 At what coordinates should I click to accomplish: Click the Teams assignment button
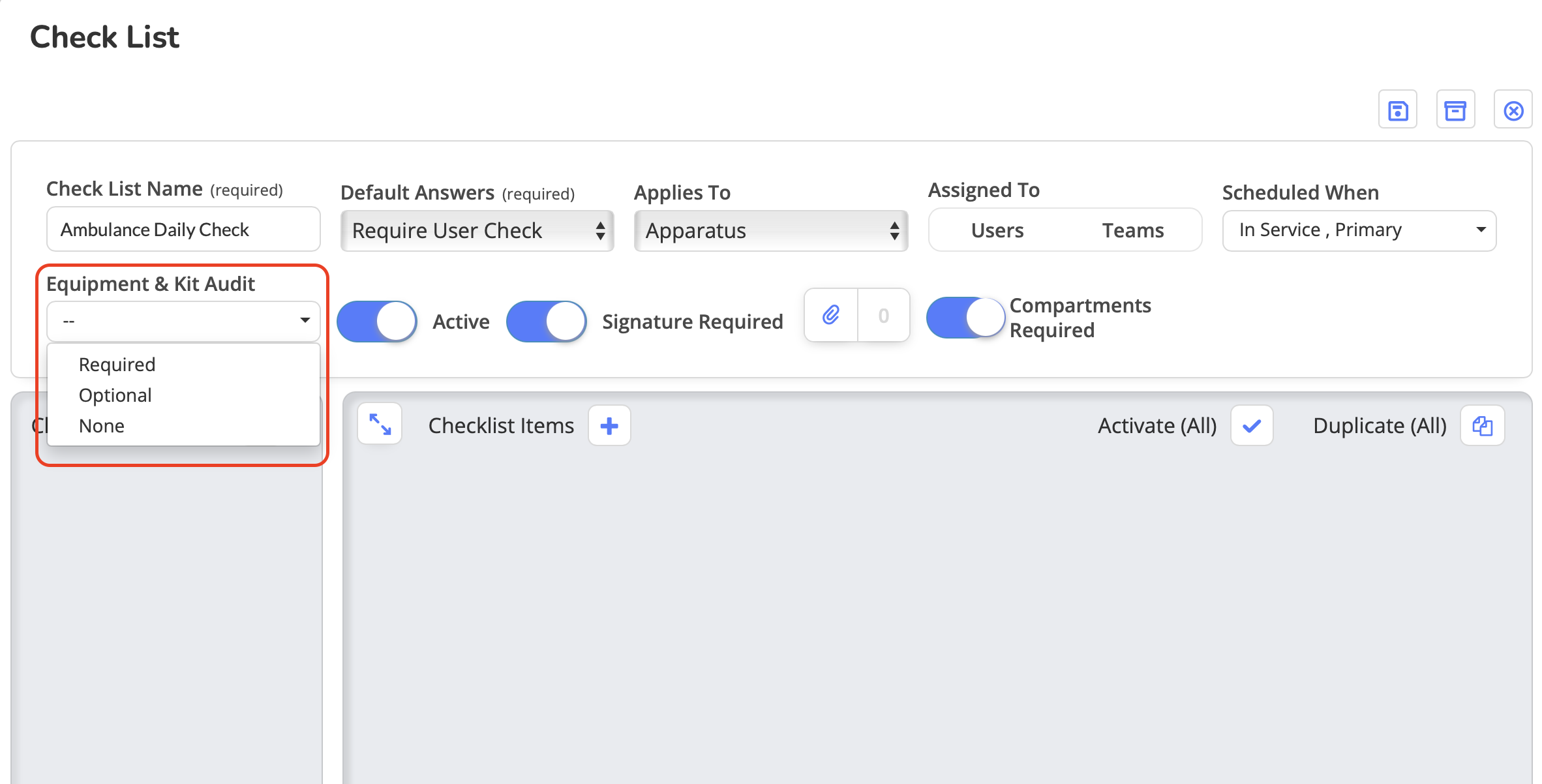point(1132,230)
